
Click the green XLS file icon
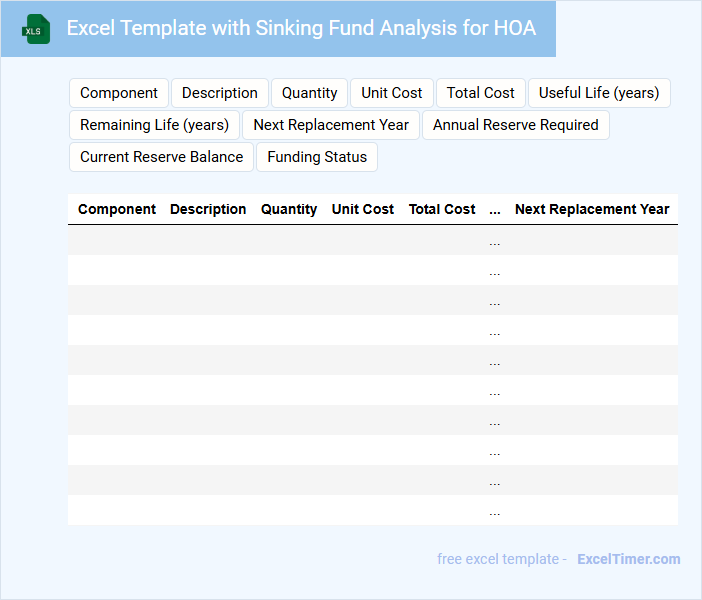tap(36, 29)
